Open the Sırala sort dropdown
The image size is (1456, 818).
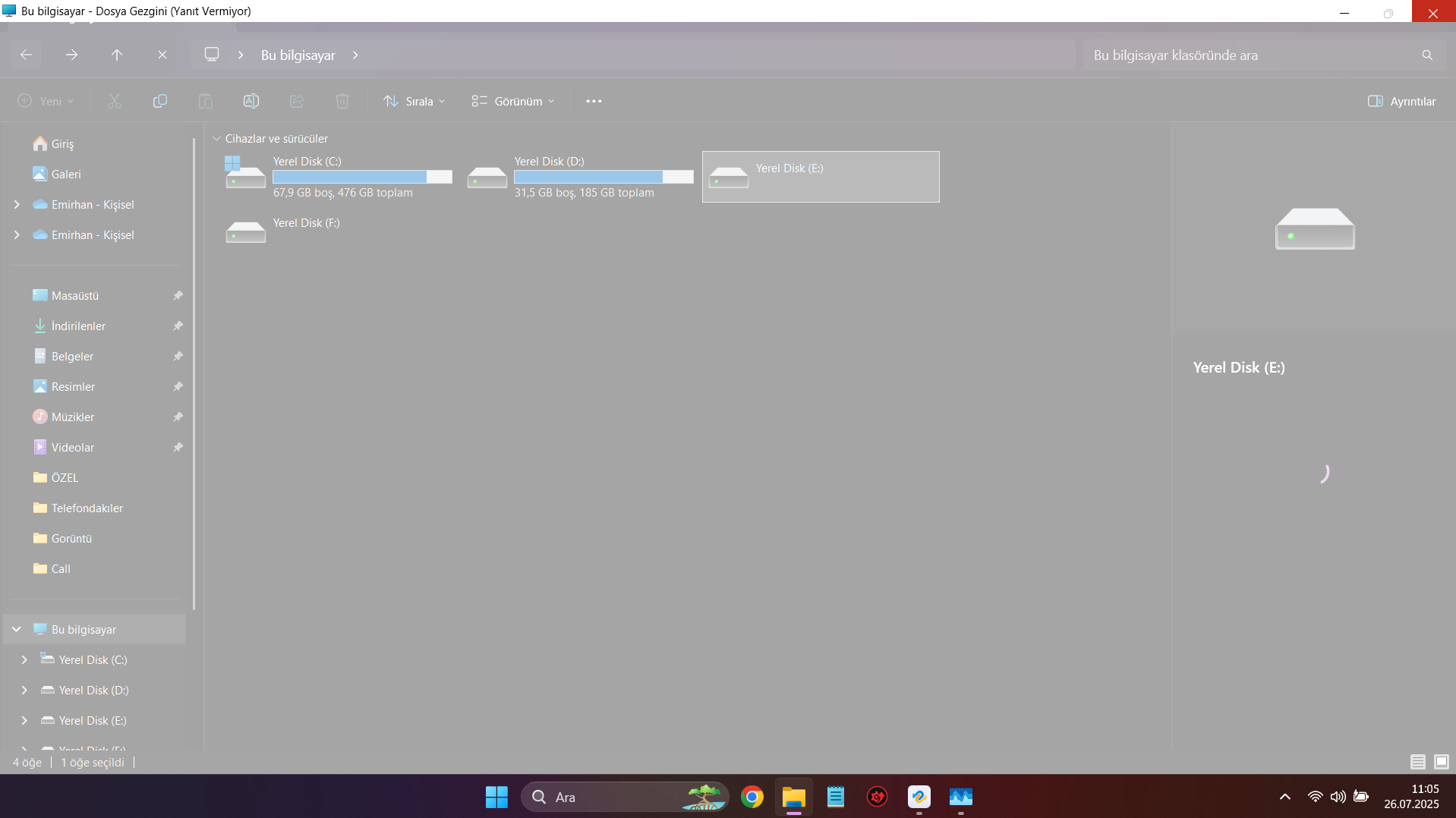[x=414, y=101]
